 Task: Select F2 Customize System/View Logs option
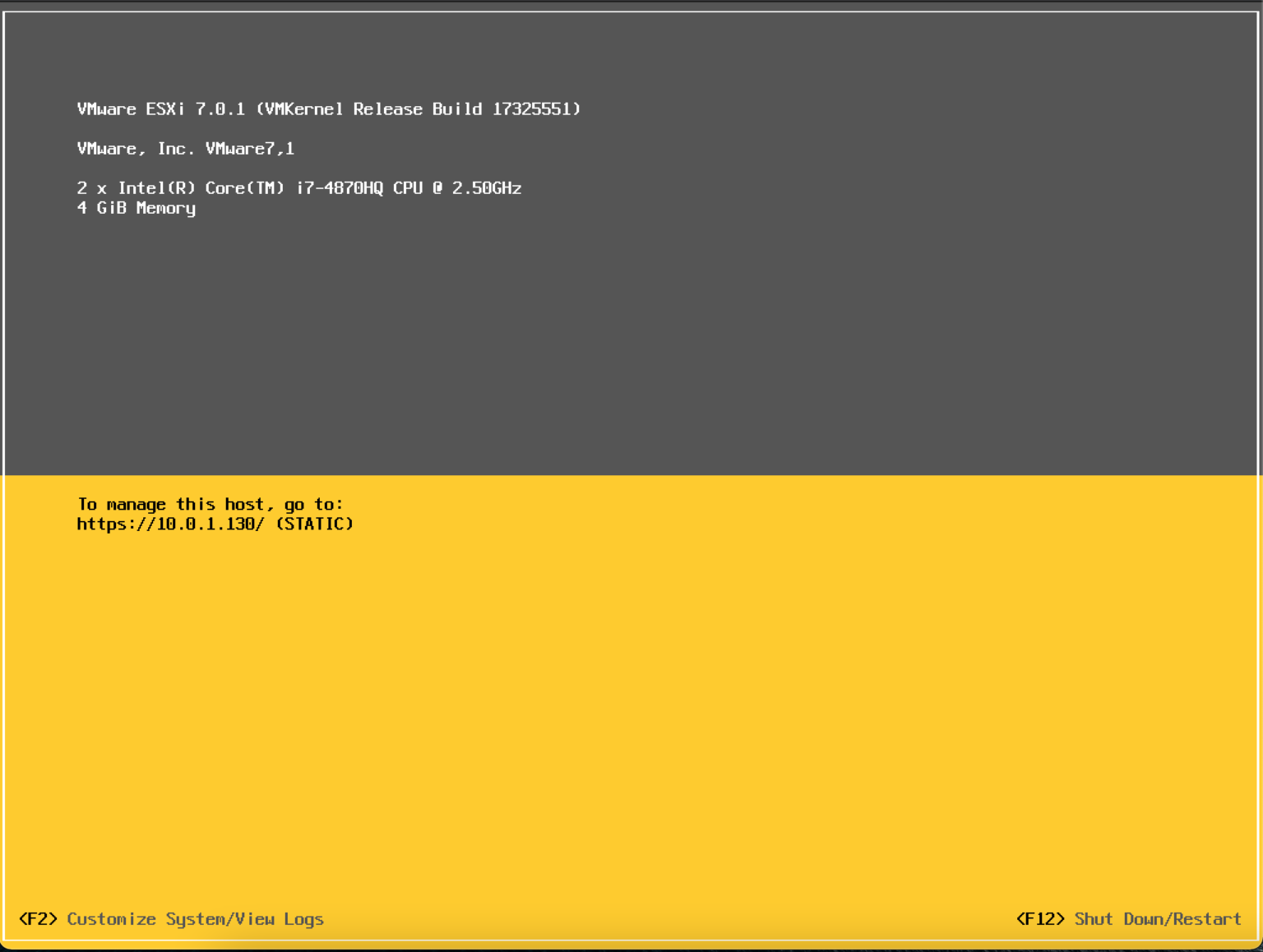(x=171, y=919)
